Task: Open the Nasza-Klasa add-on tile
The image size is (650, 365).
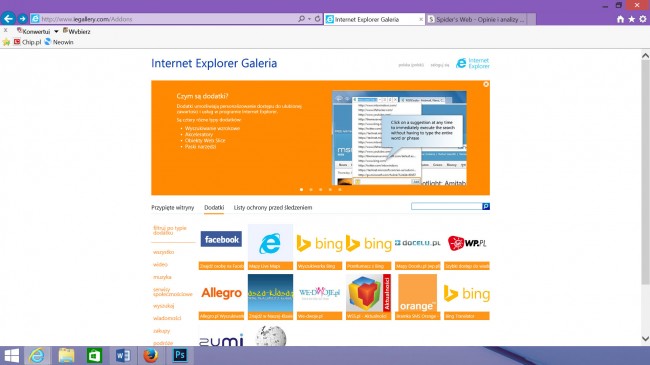Action: tap(270, 297)
